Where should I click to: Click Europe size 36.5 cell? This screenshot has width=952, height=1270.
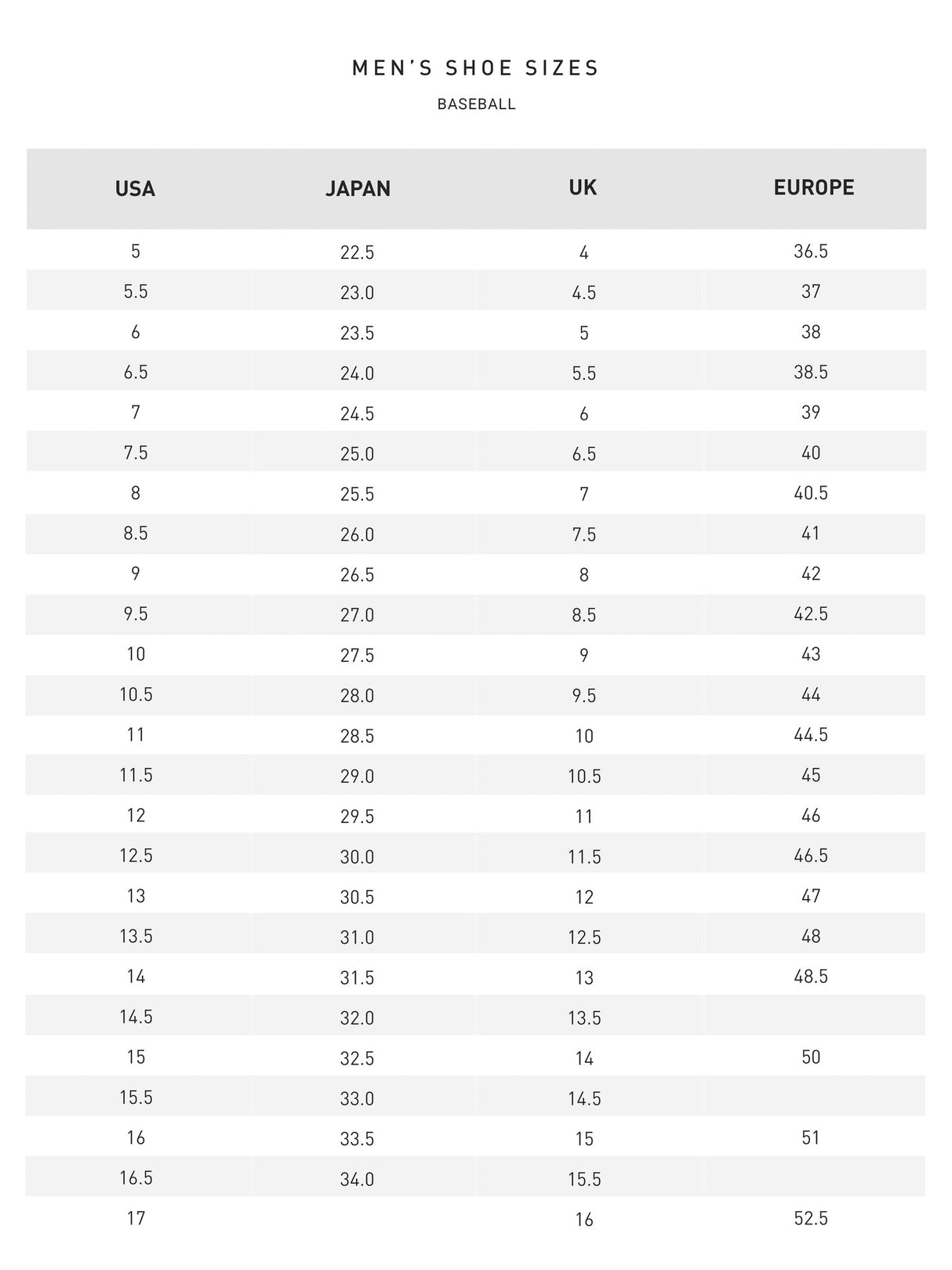[x=811, y=251]
